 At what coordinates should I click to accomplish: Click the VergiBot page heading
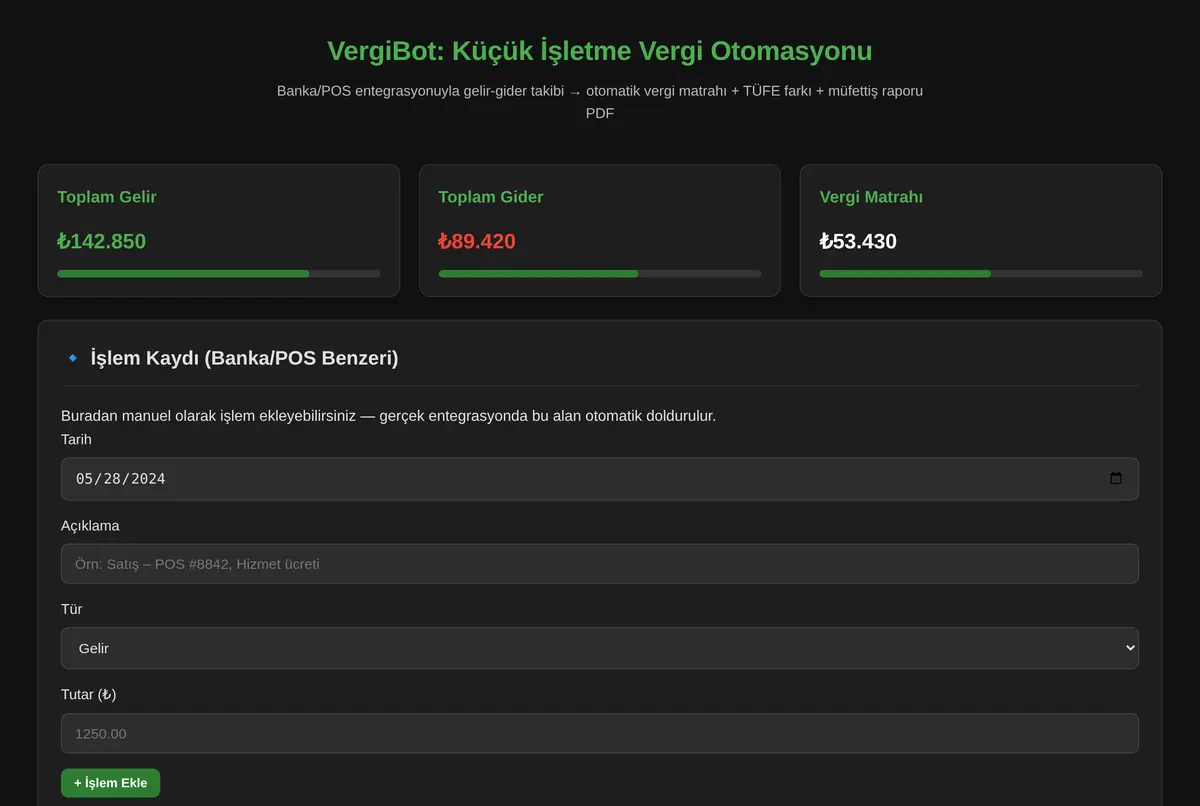coord(600,51)
